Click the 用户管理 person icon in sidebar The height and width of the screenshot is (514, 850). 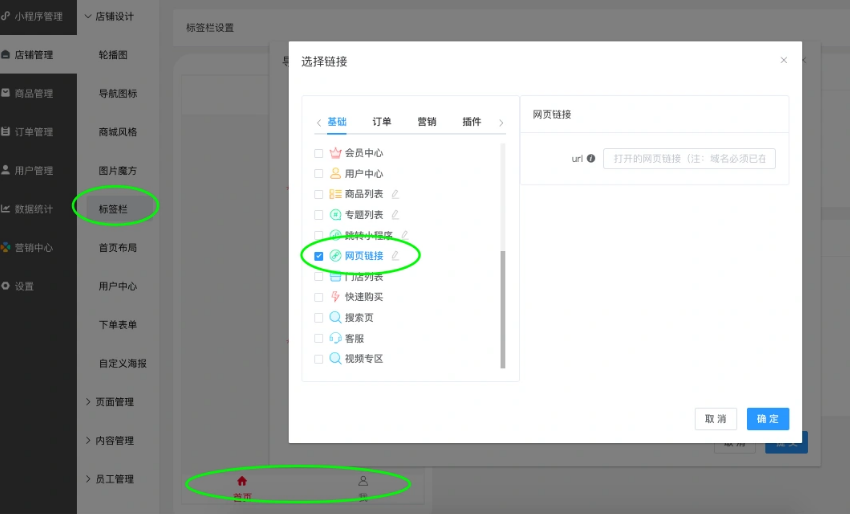5,170
